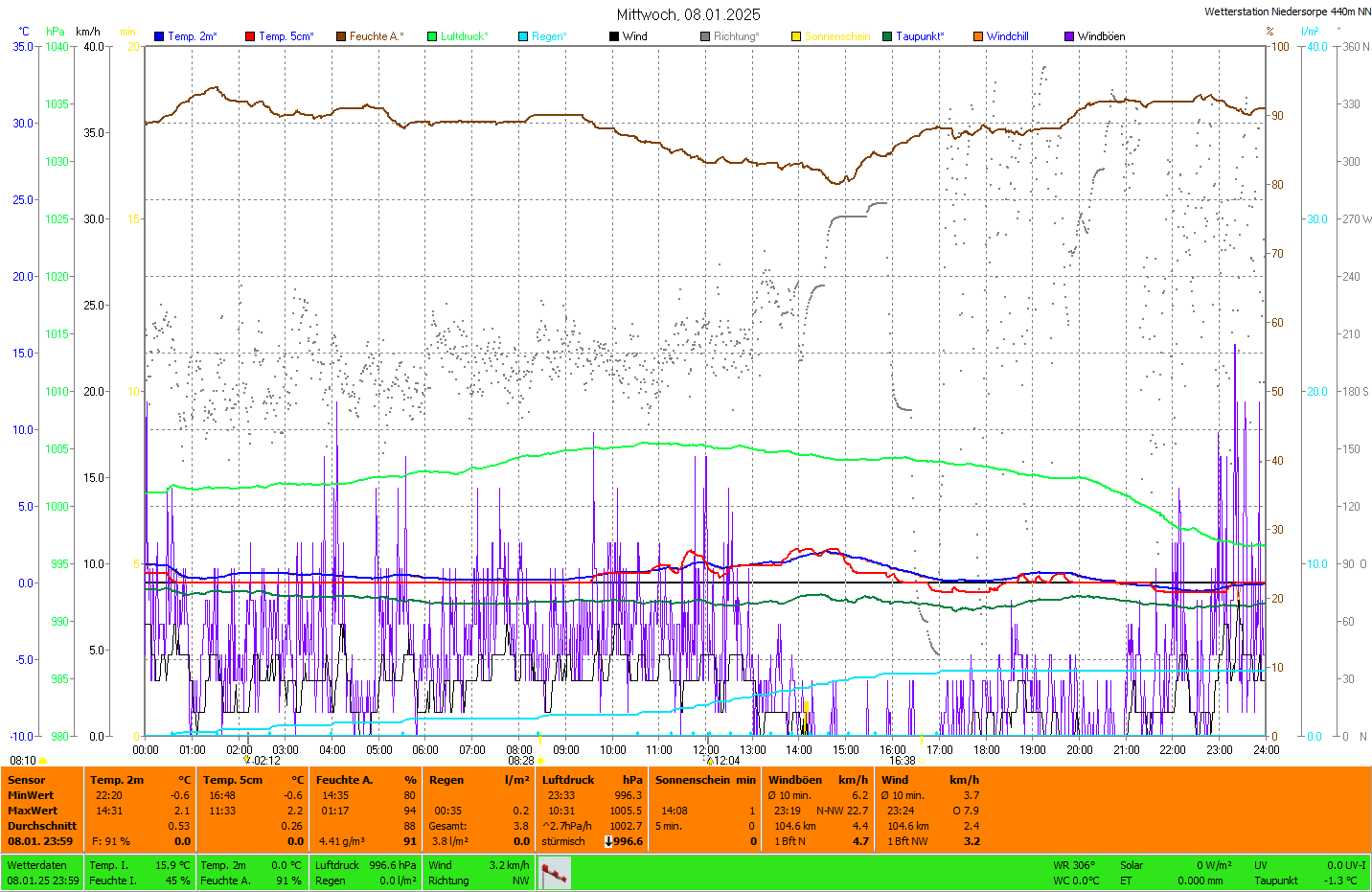
Task: Click the windsock wind direction icon
Action: coord(554,873)
